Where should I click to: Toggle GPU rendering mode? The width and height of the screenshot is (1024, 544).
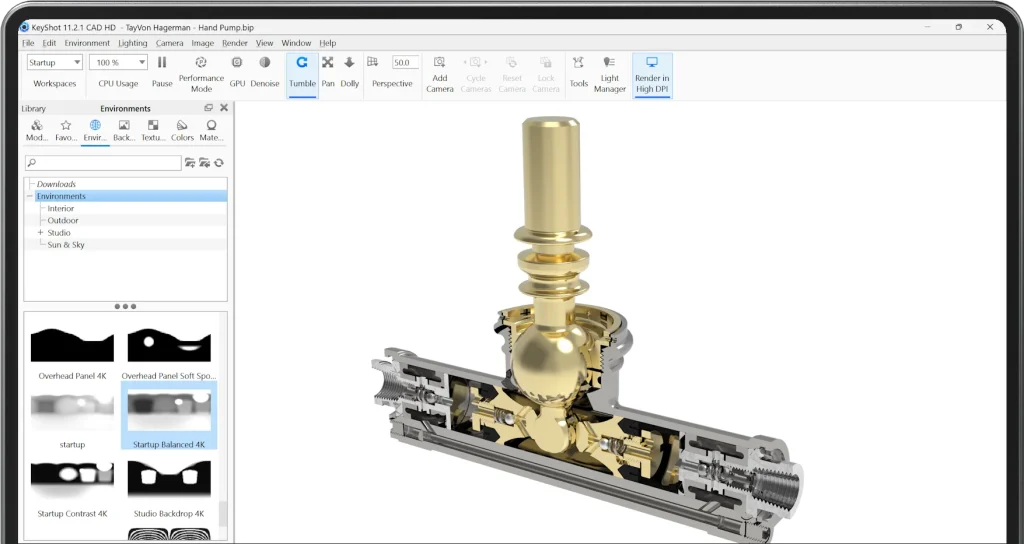click(237, 63)
